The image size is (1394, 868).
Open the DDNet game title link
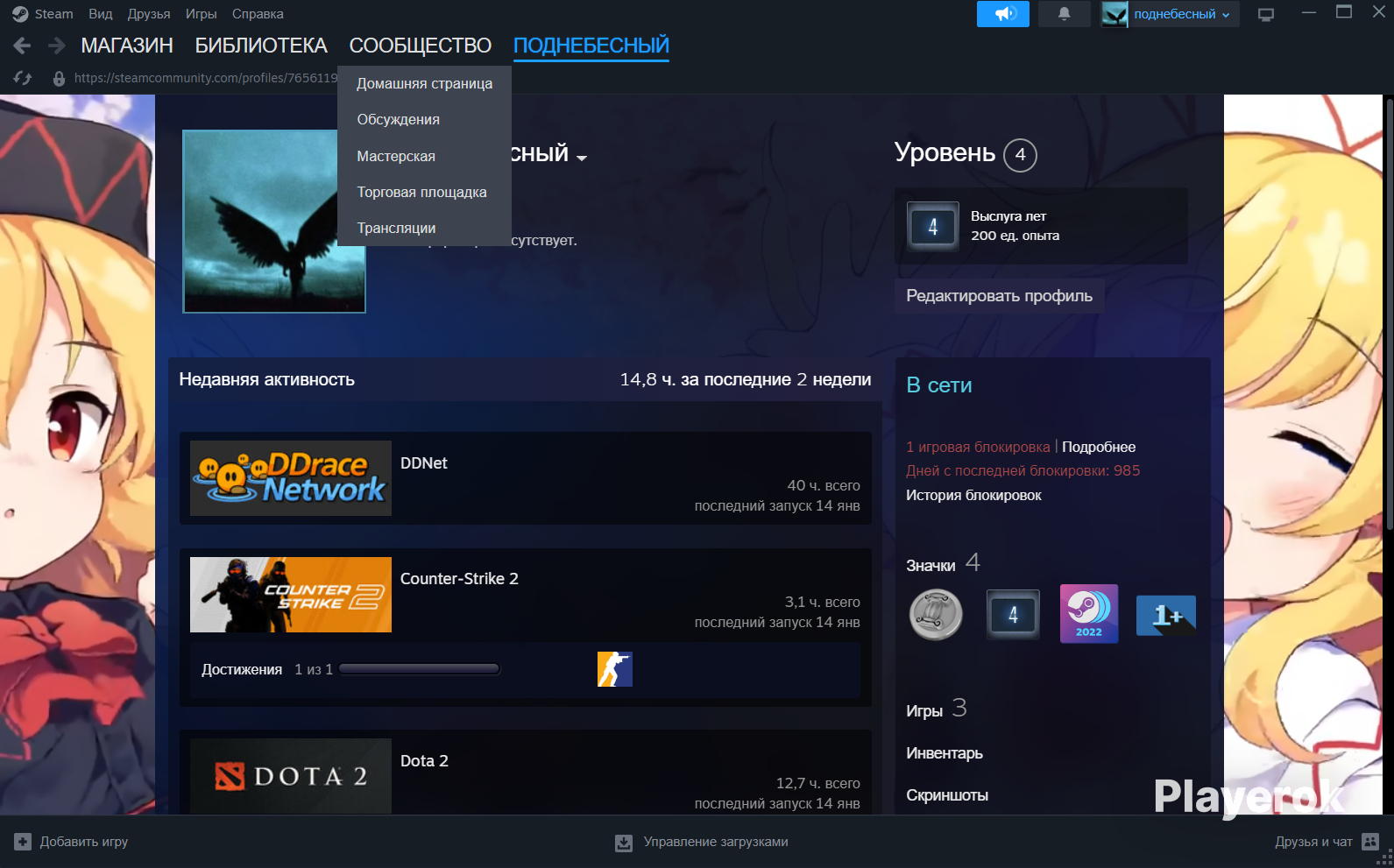coord(424,463)
